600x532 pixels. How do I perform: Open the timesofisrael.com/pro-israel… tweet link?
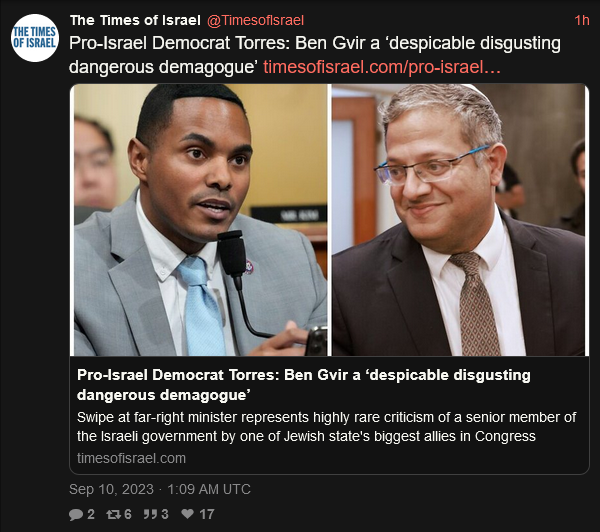[382, 67]
